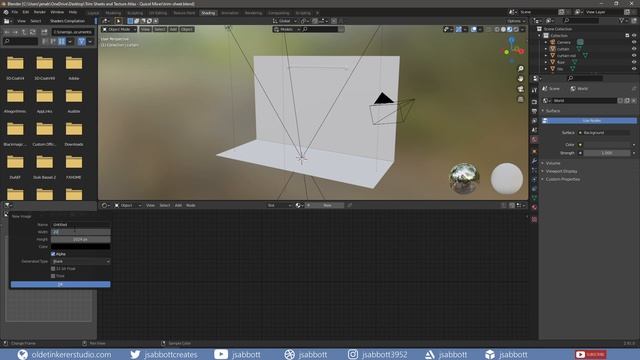Click the camera view icon in viewport
The width and height of the screenshot is (640, 360).
pyautogui.click(x=520, y=89)
